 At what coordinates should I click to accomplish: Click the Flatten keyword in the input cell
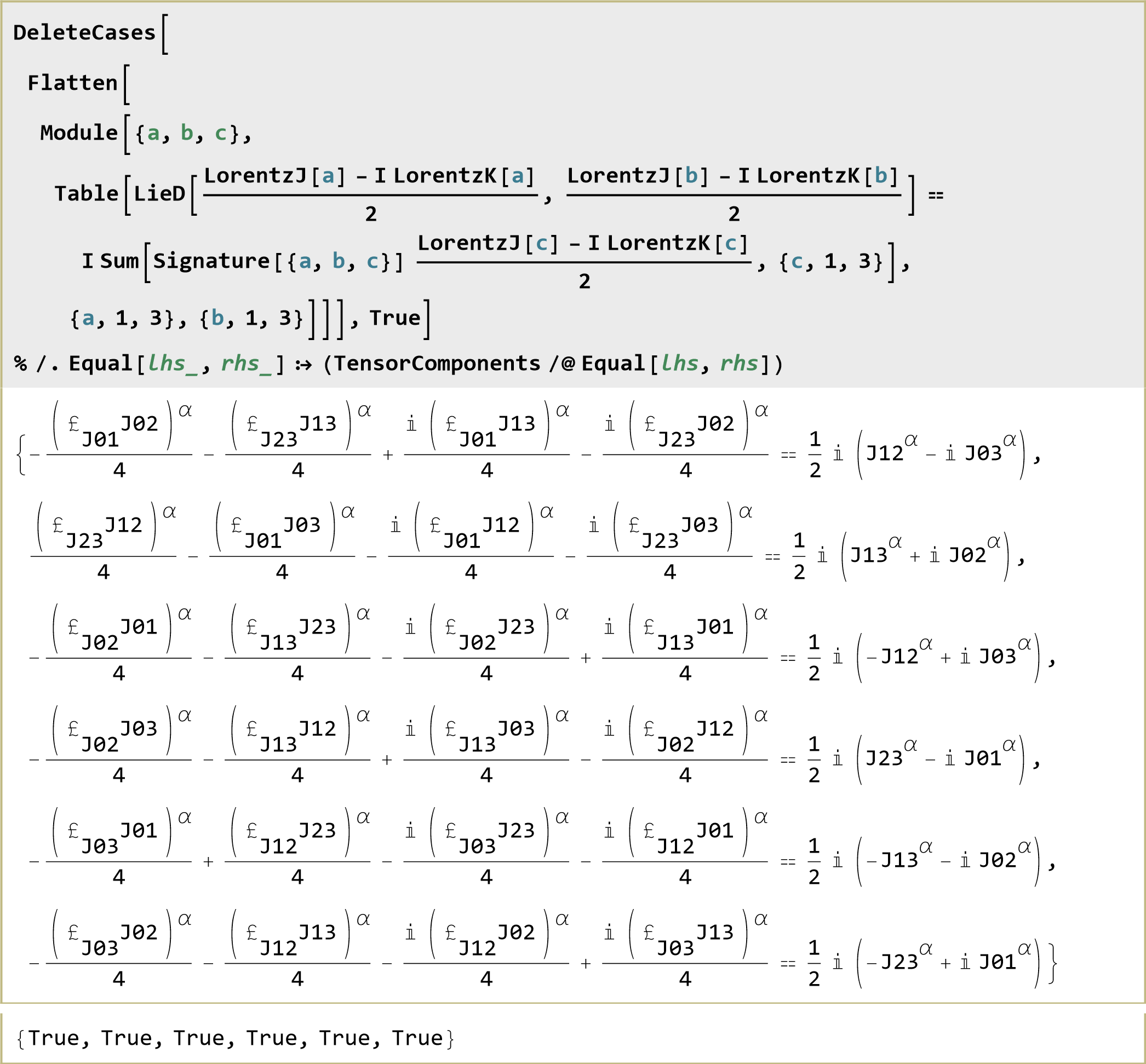[x=72, y=83]
